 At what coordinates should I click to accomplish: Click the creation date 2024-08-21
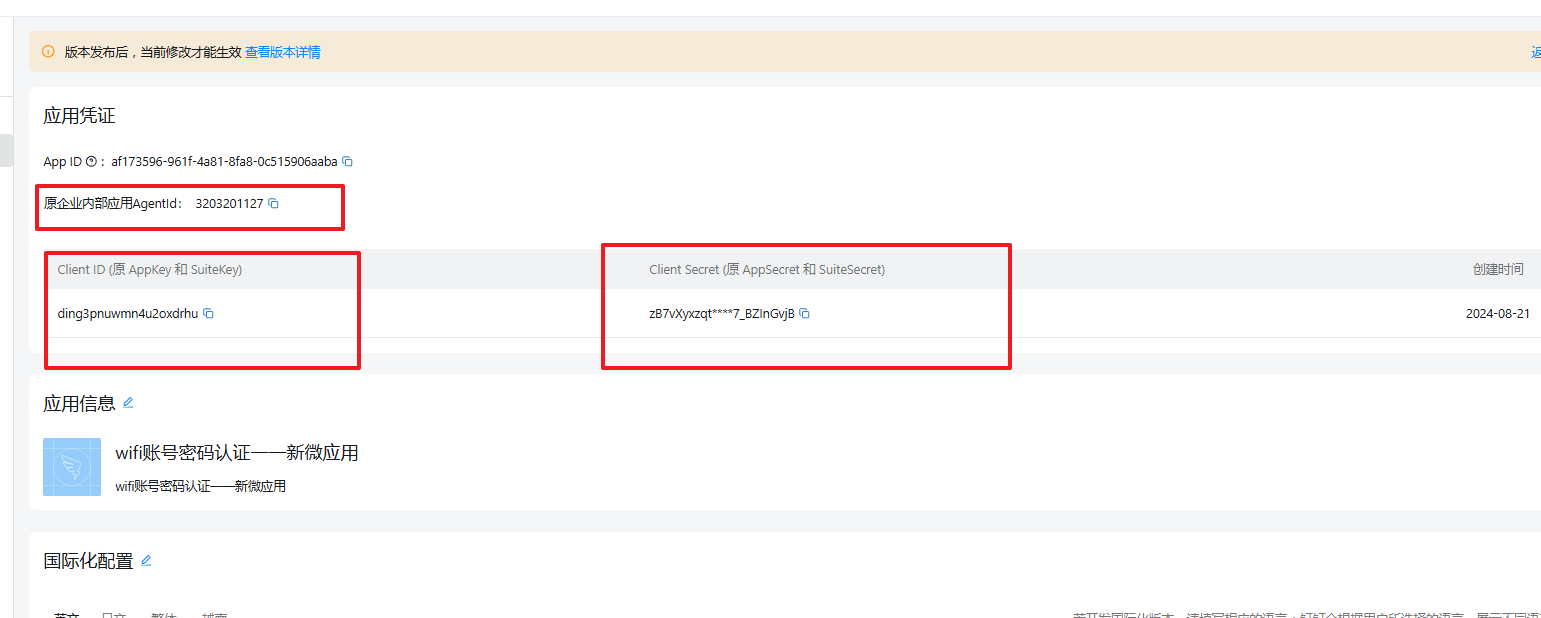tap(1497, 313)
